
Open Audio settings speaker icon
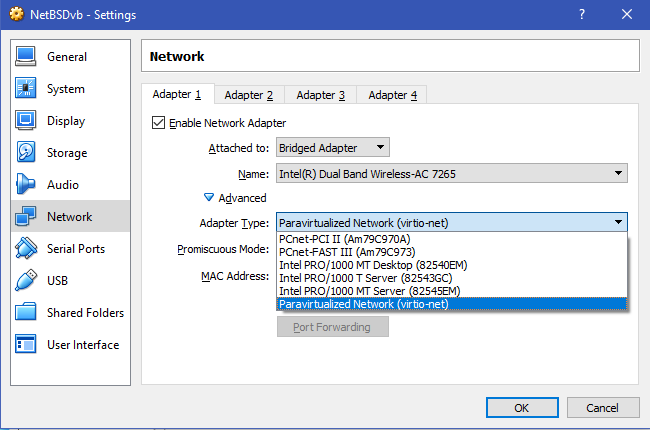27,185
